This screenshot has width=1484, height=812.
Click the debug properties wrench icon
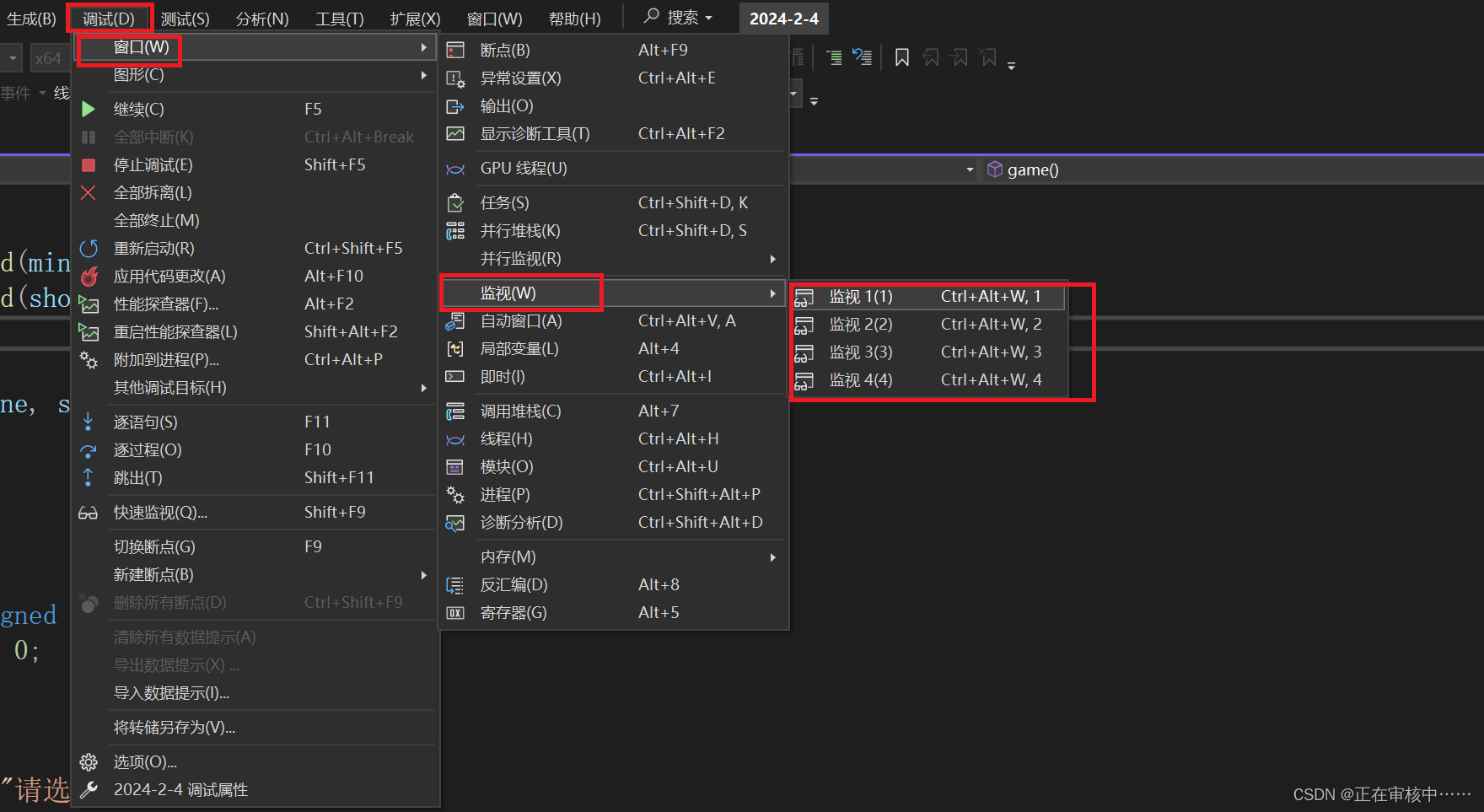(x=88, y=790)
